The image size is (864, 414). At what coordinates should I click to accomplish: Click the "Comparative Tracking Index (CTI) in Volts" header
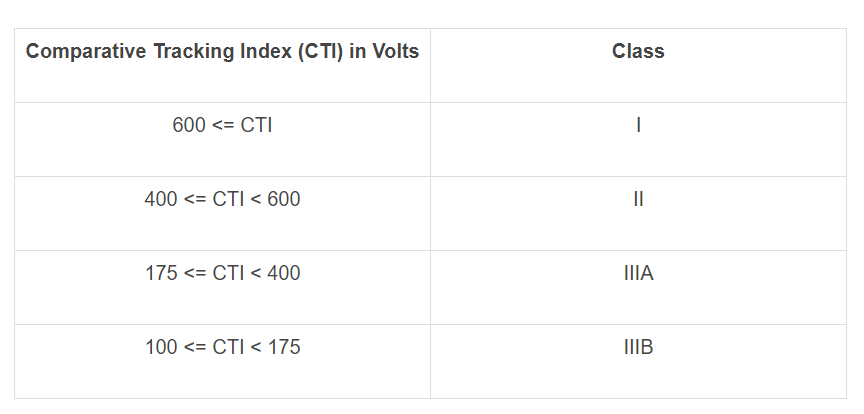click(222, 52)
